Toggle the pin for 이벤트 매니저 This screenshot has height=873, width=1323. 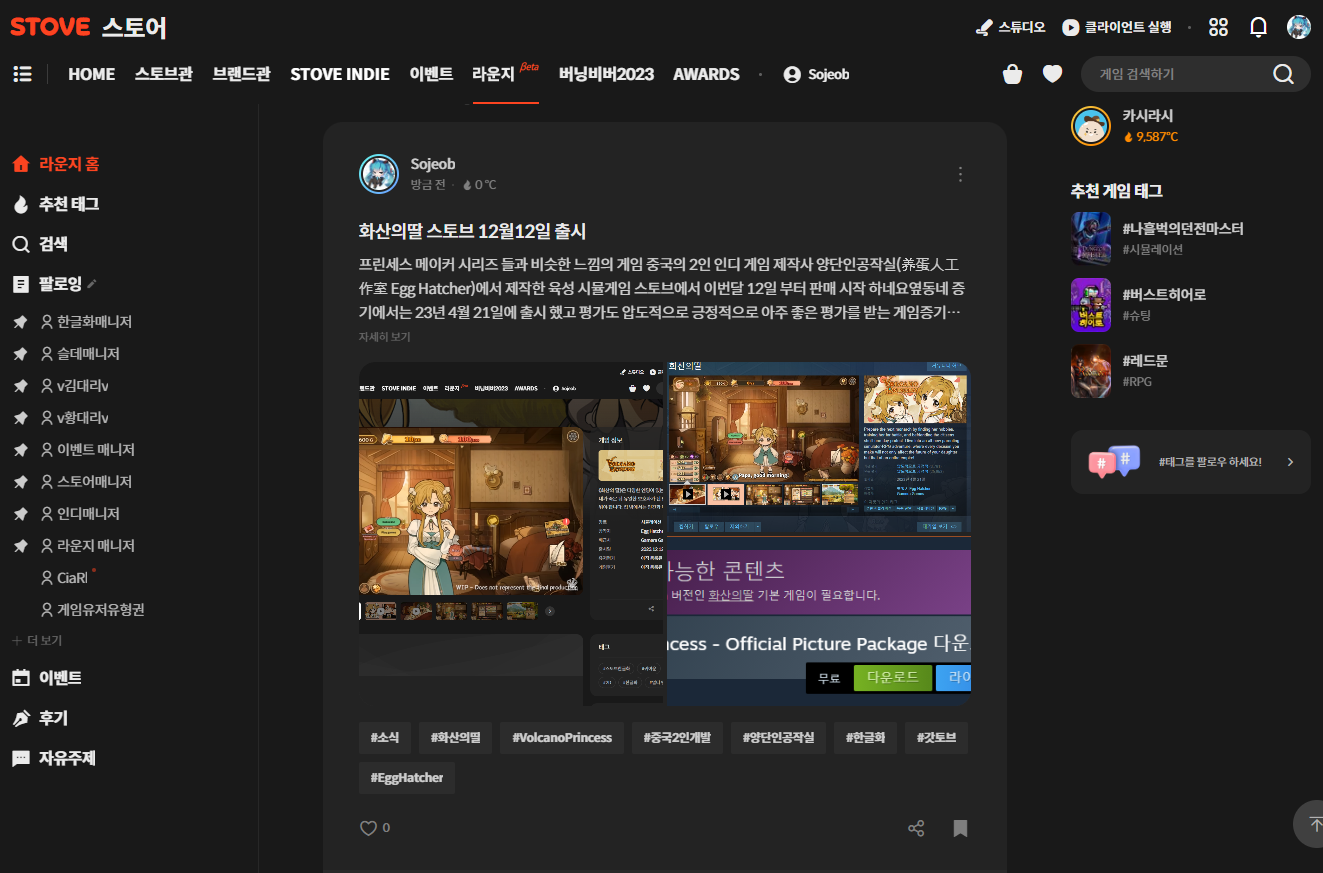coord(20,450)
